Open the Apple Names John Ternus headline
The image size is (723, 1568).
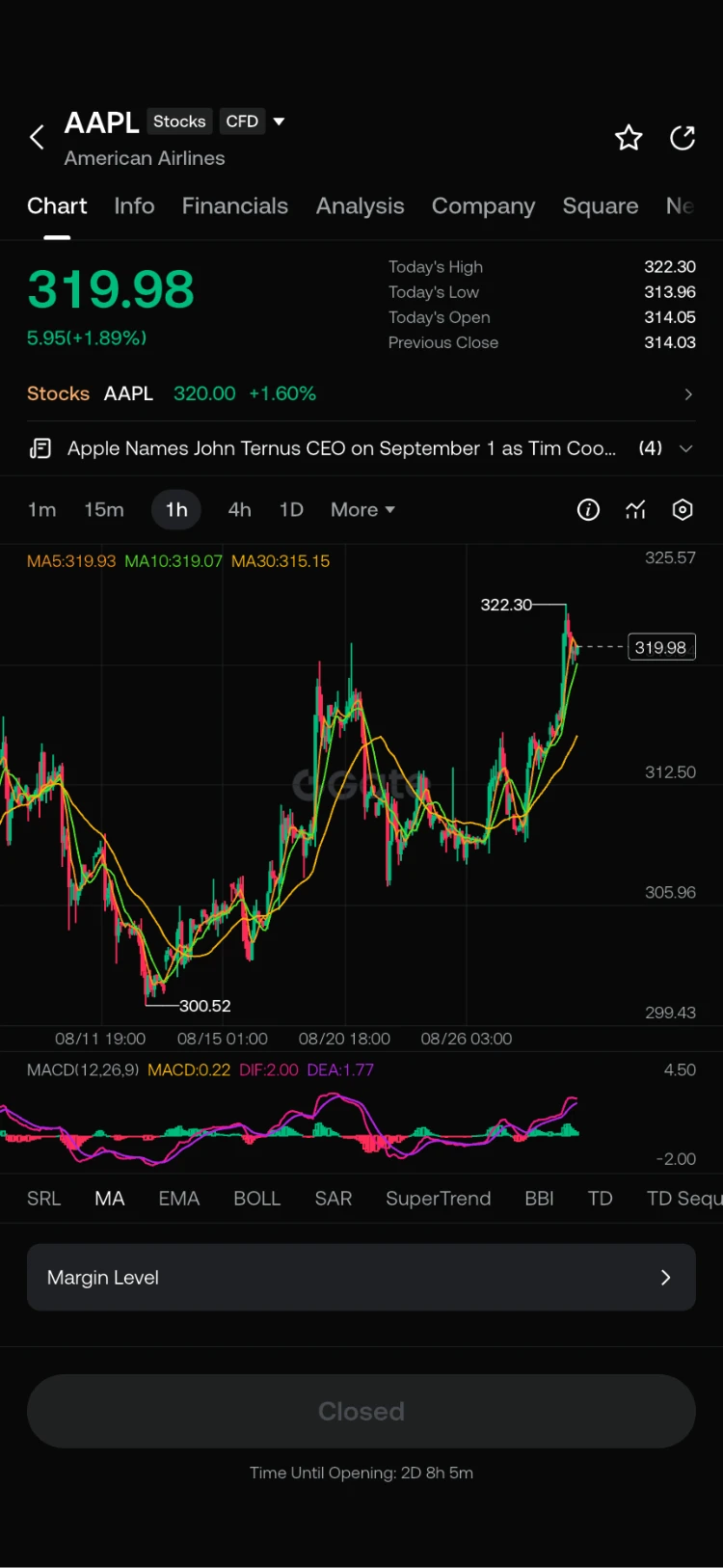[x=341, y=448]
